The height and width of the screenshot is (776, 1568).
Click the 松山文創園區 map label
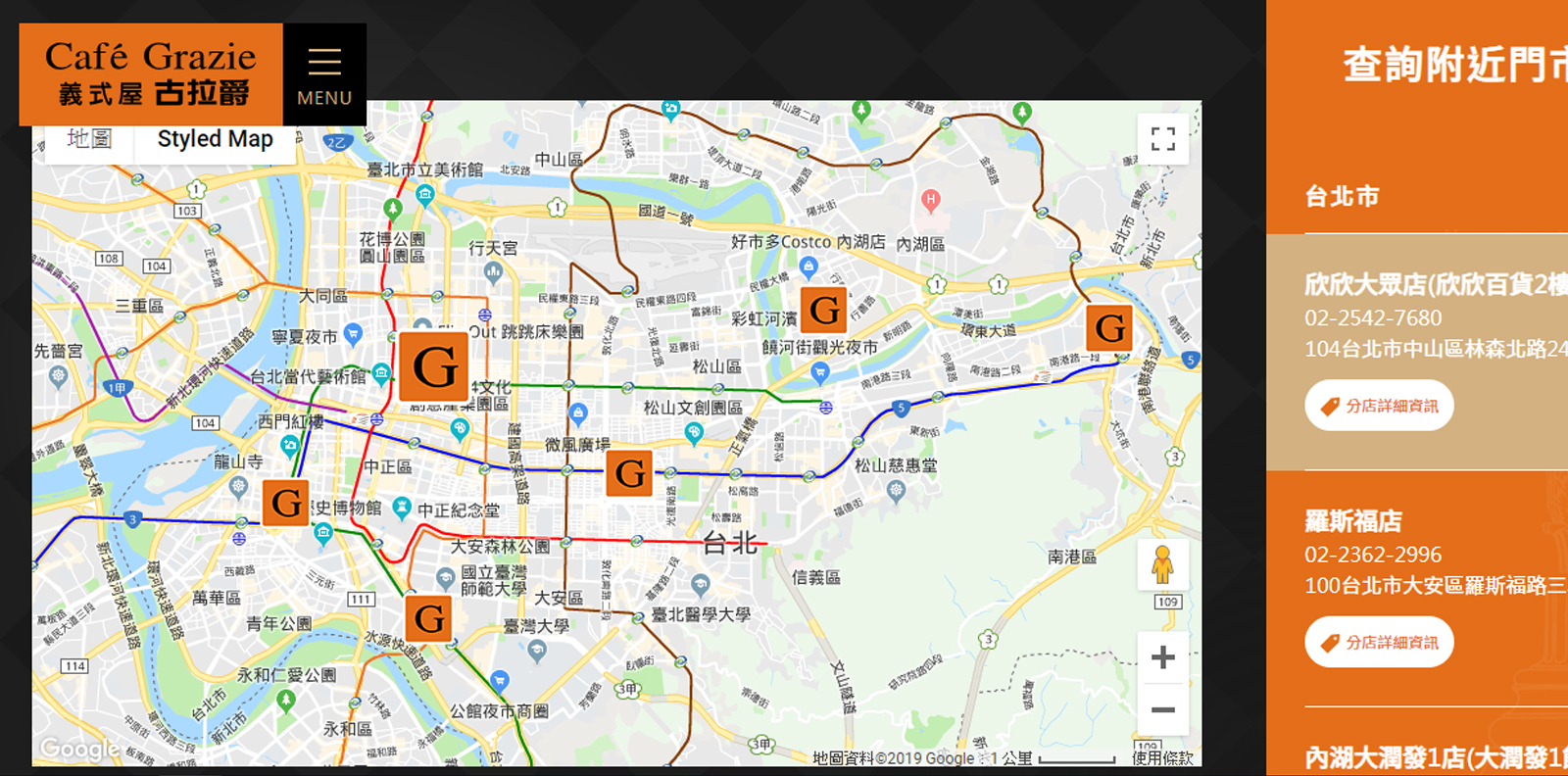(x=693, y=408)
